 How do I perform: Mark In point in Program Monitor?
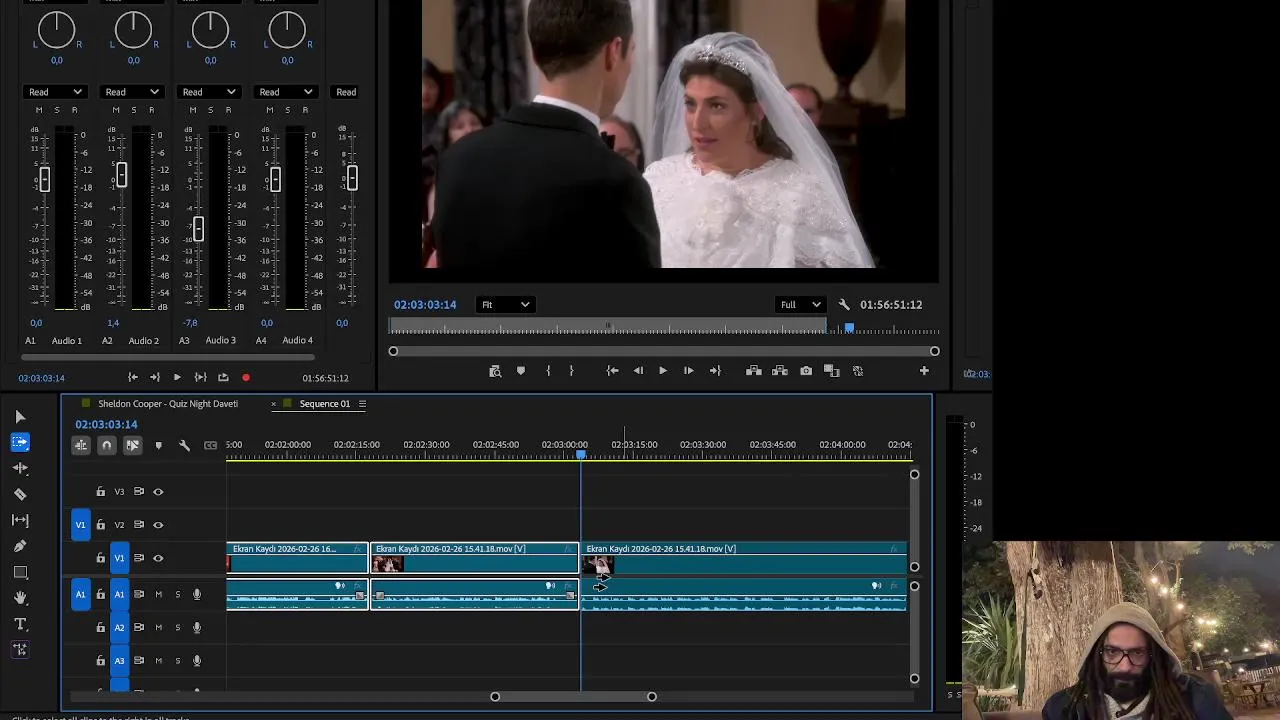coord(548,371)
